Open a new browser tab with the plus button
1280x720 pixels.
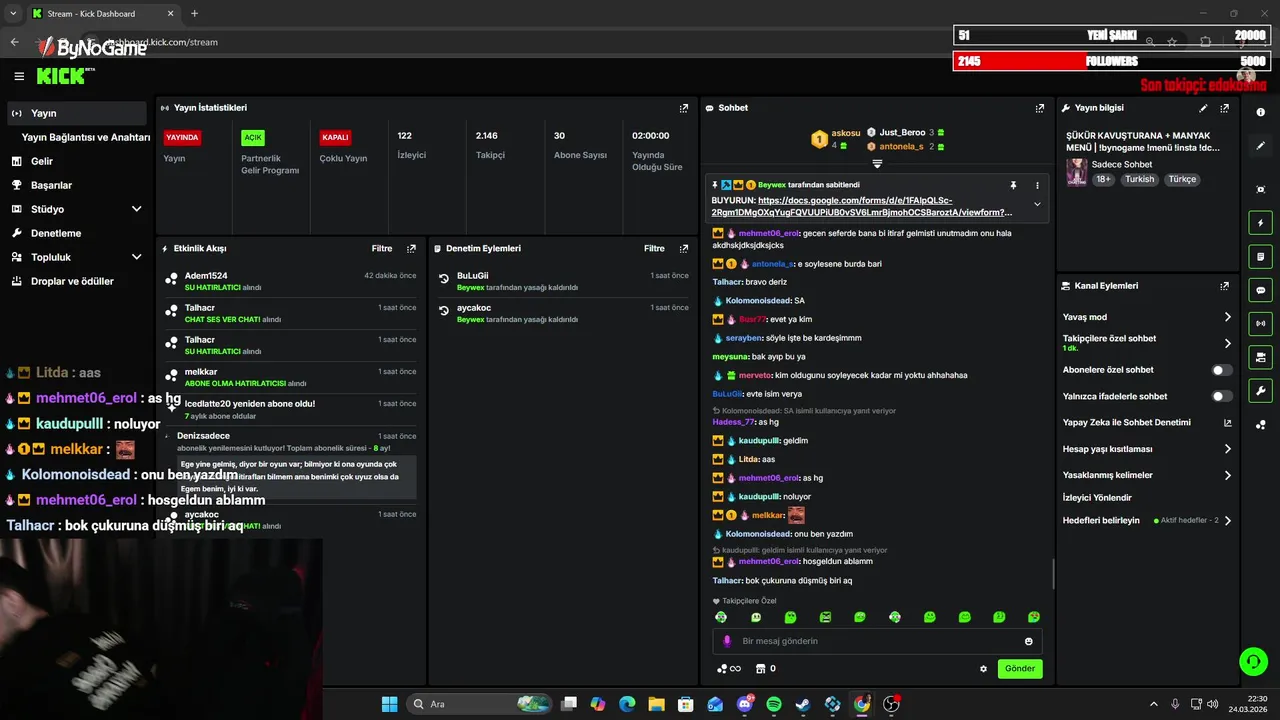pos(194,13)
